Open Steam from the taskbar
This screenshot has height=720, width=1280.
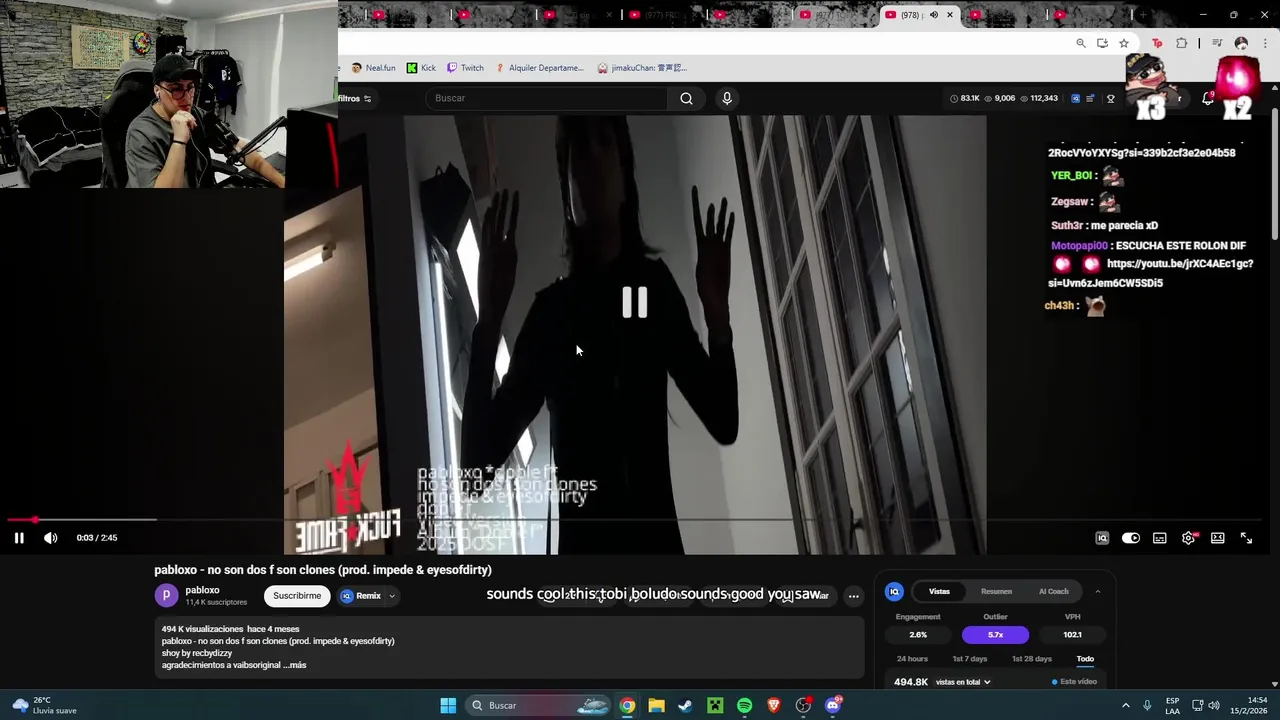click(685, 705)
